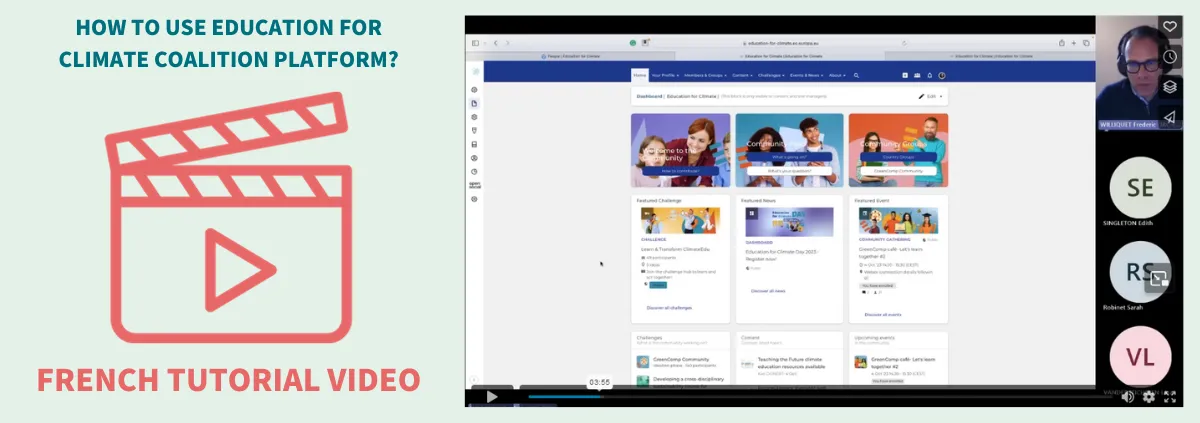Open 'Teaching the Future climate education' content item
This screenshot has height=423, width=1200.
click(791, 363)
